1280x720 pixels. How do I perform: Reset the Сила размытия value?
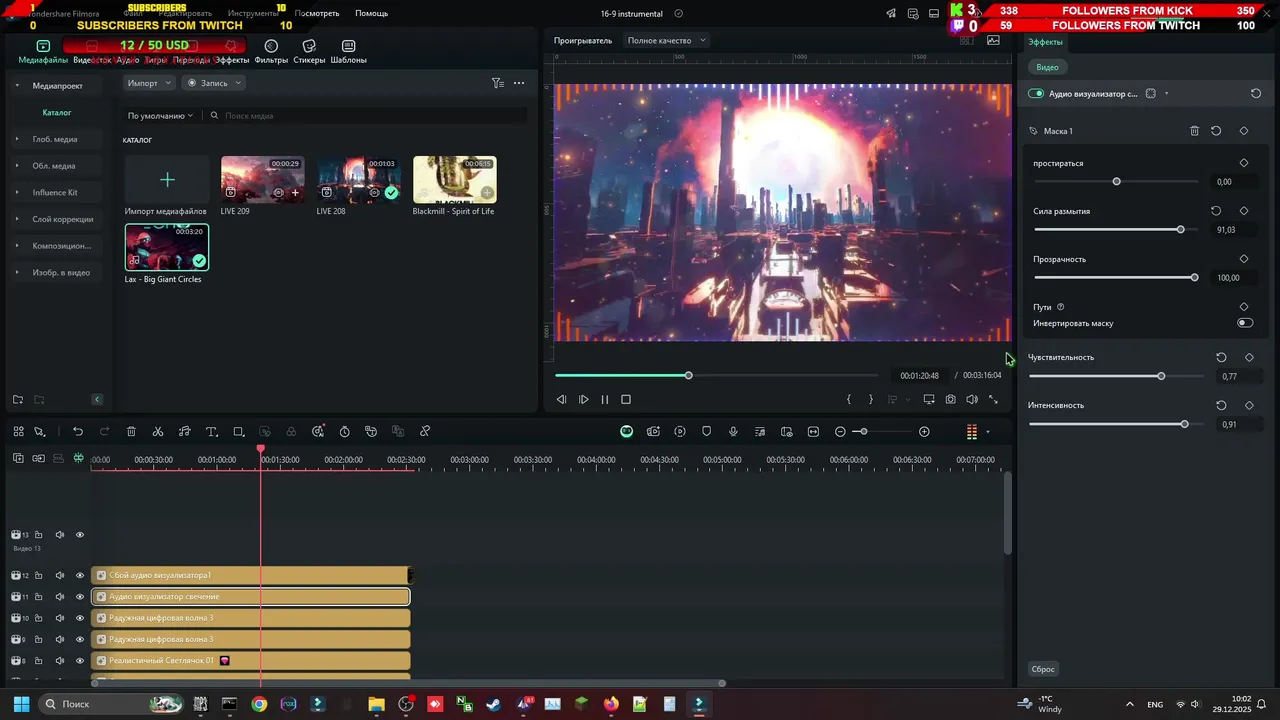(x=1216, y=211)
